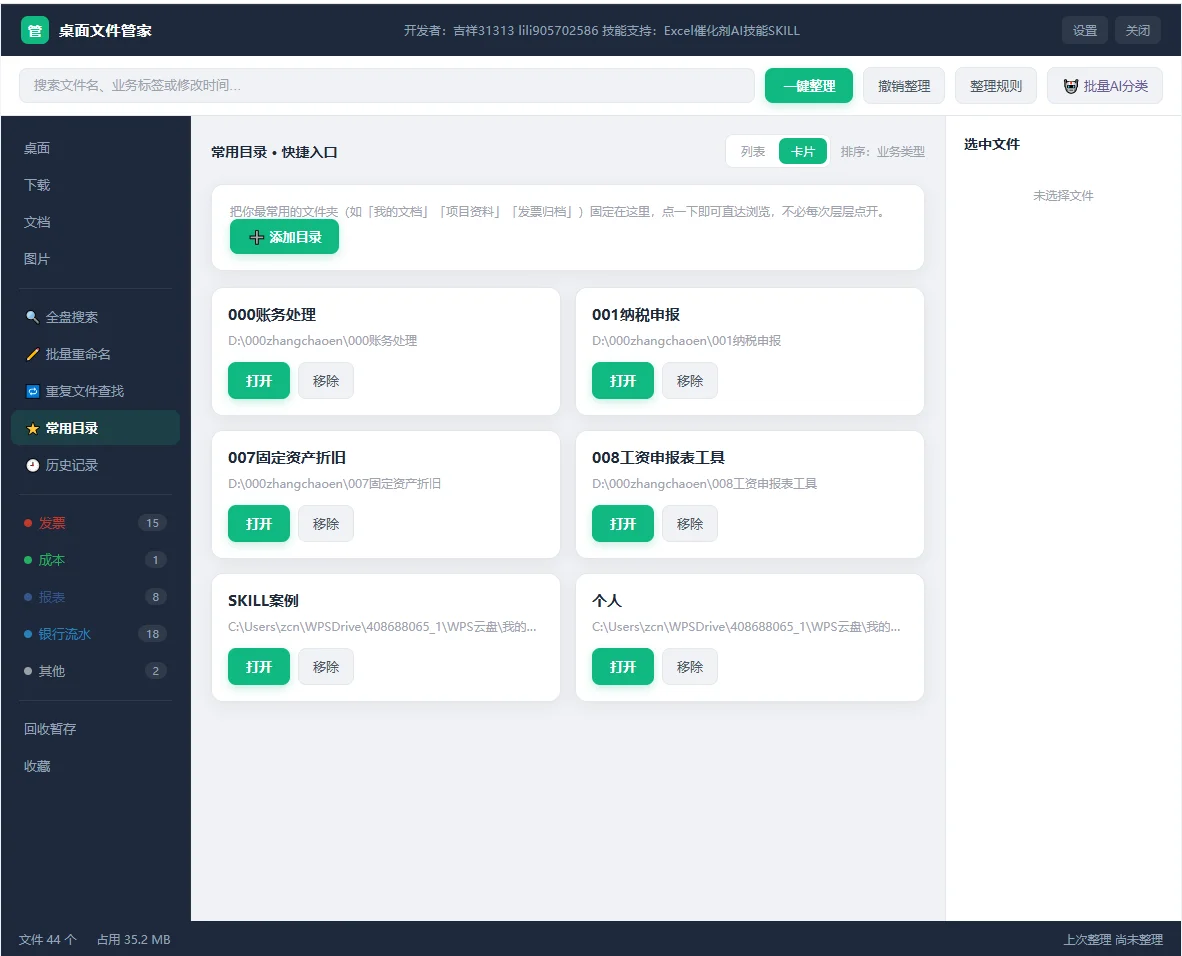Screen dimensions: 1182x956
Task: Remove the 001纳税申报 folder
Action: [x=690, y=381]
